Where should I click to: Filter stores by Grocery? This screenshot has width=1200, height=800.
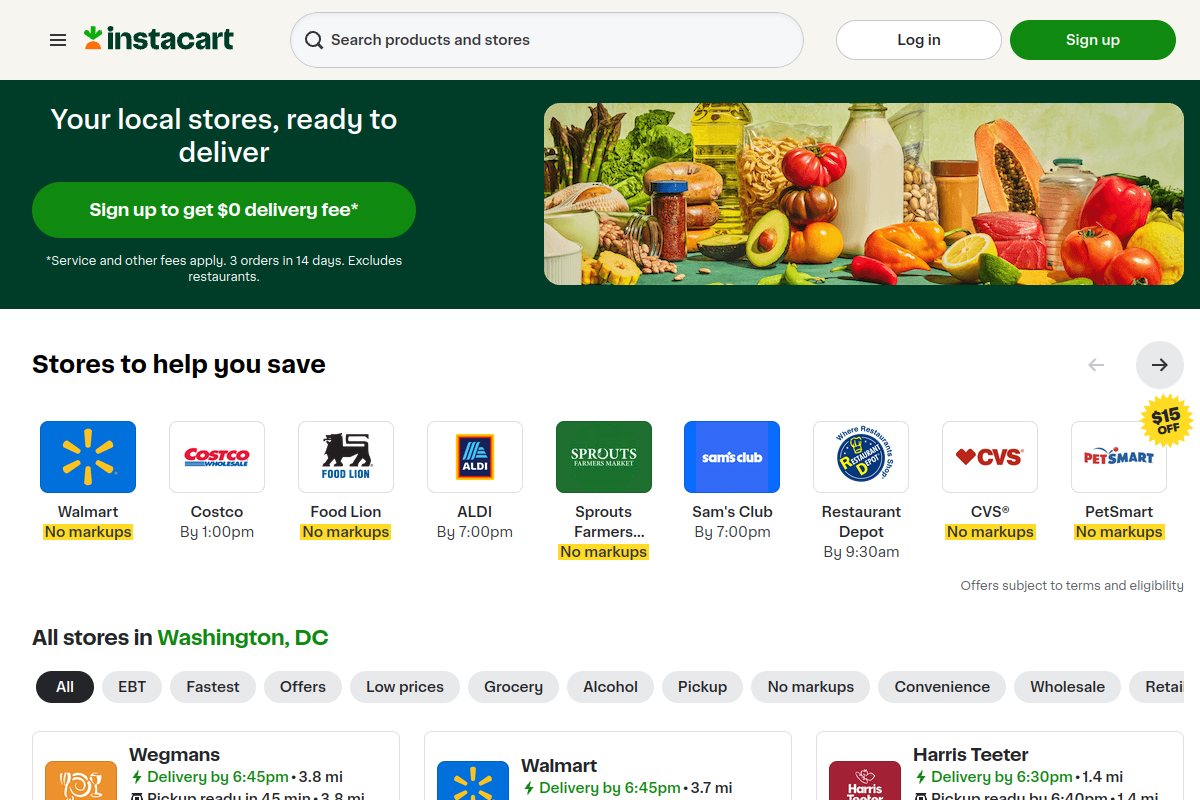pos(514,687)
